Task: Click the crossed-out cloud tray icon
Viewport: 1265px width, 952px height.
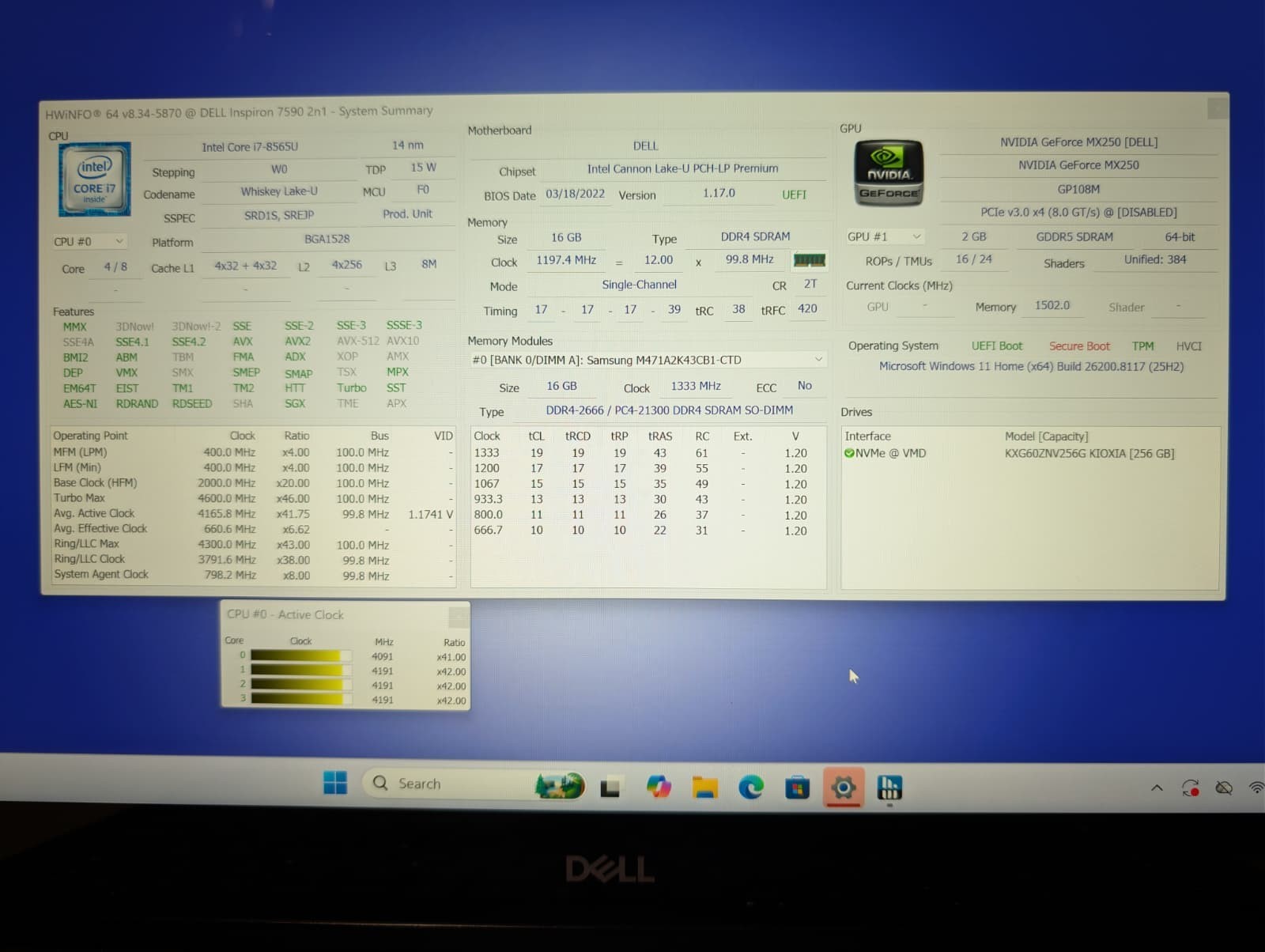Action: 1224,788
